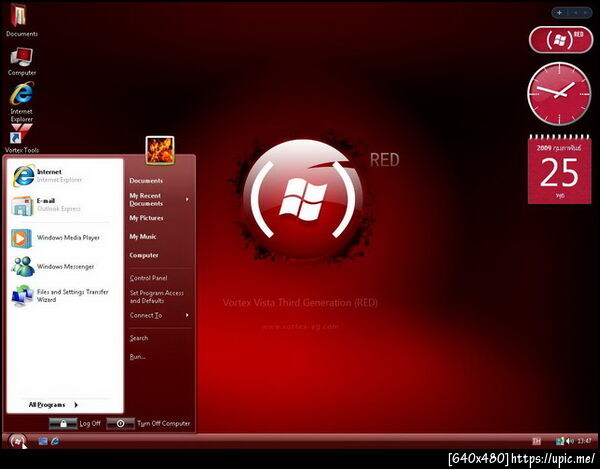Screen dimensions: 600x469
Task: Click the calendar gadget showing 25
Action: 559,169
